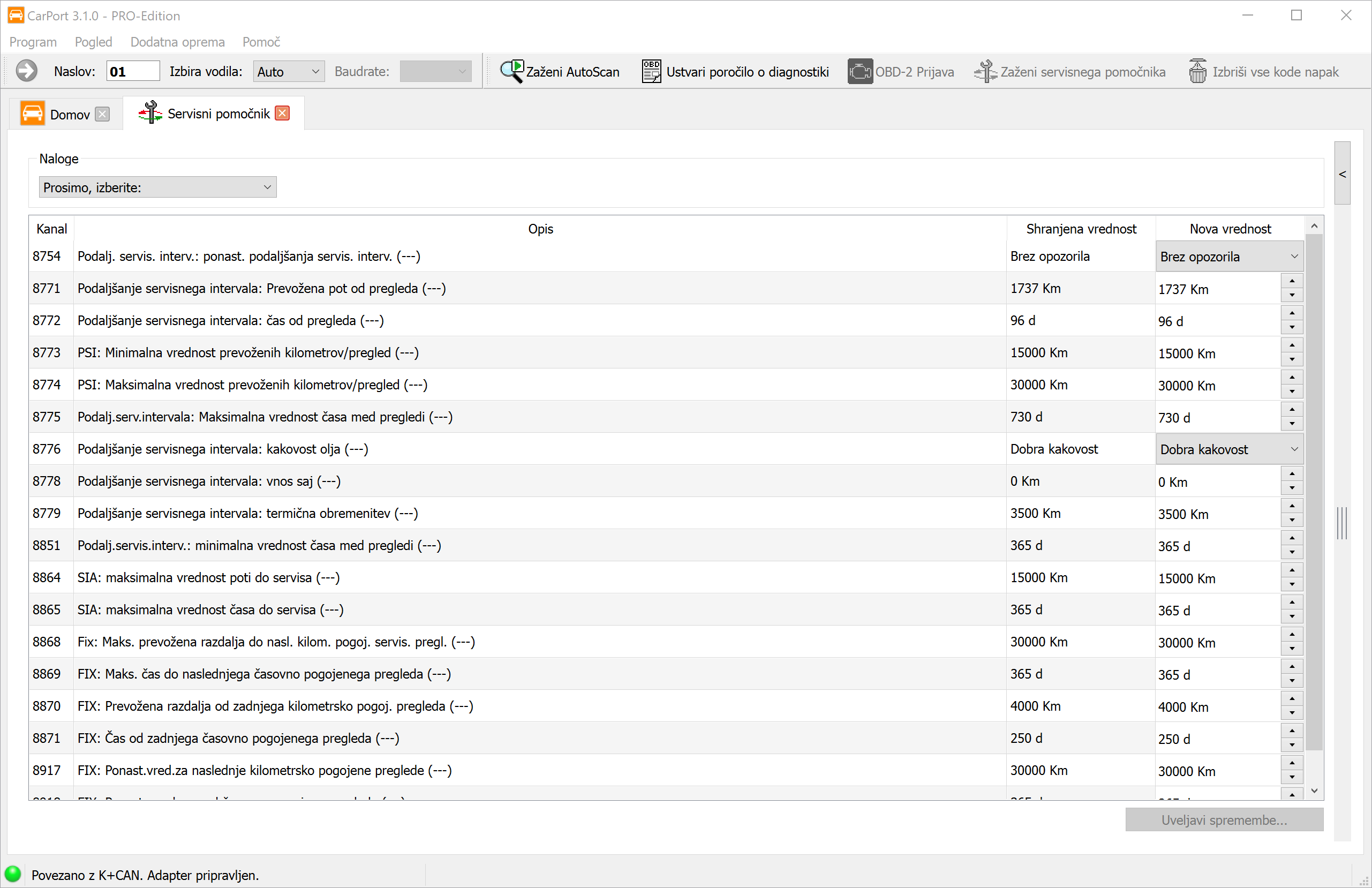Decrease value for channel 8772
This screenshot has width=1372, height=888.
(x=1292, y=328)
